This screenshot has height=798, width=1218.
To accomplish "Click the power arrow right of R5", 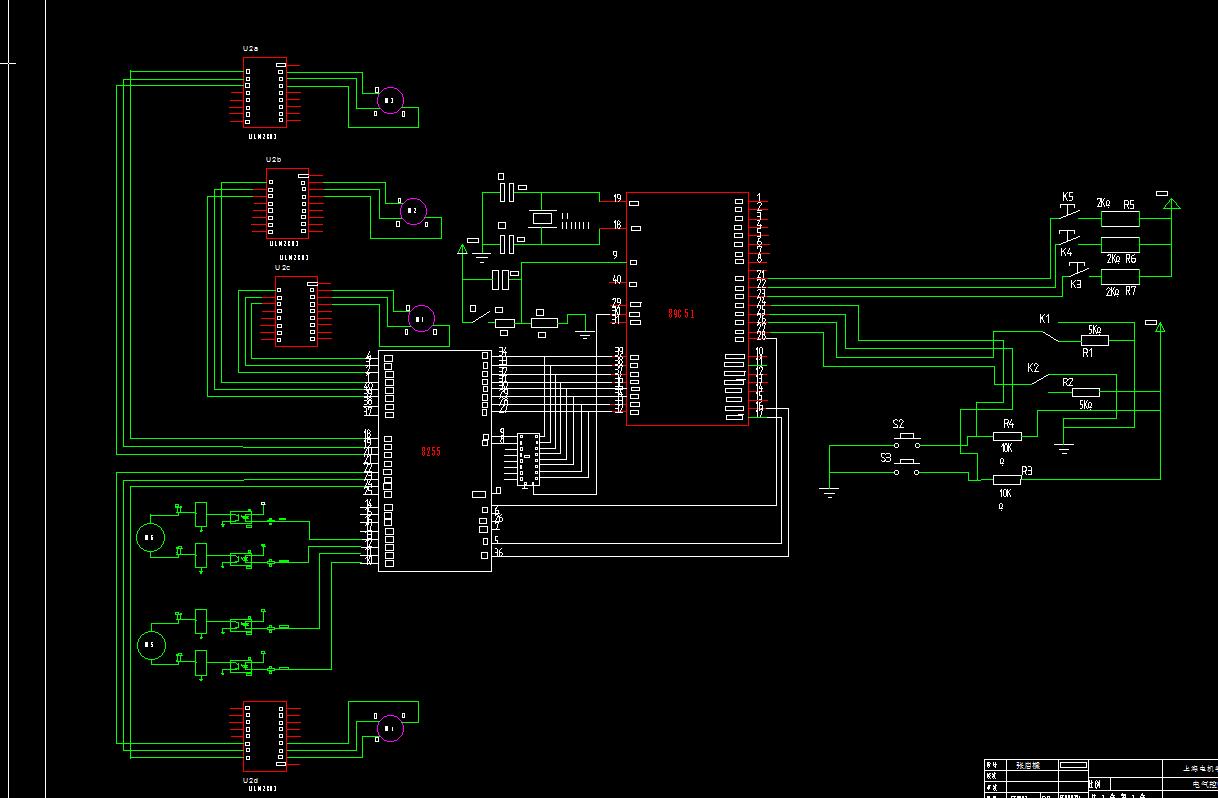I will 1171,204.
